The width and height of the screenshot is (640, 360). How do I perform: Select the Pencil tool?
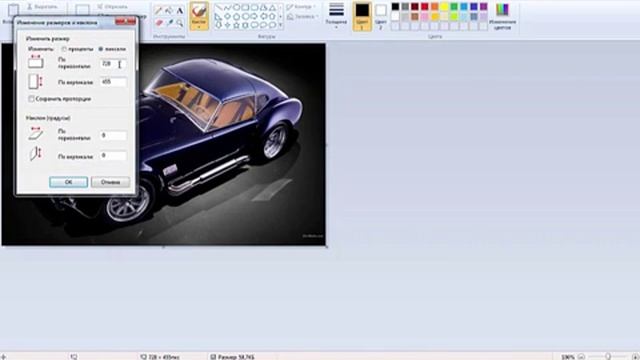[x=159, y=10]
